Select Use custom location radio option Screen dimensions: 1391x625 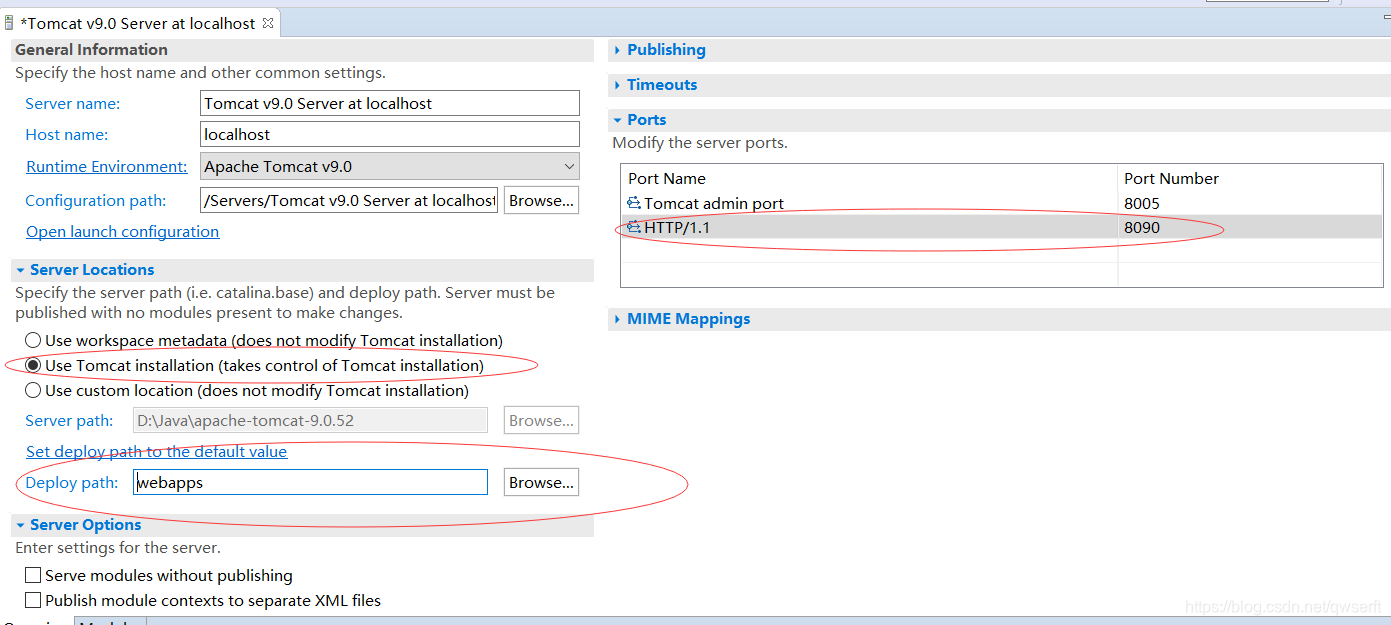pos(34,390)
